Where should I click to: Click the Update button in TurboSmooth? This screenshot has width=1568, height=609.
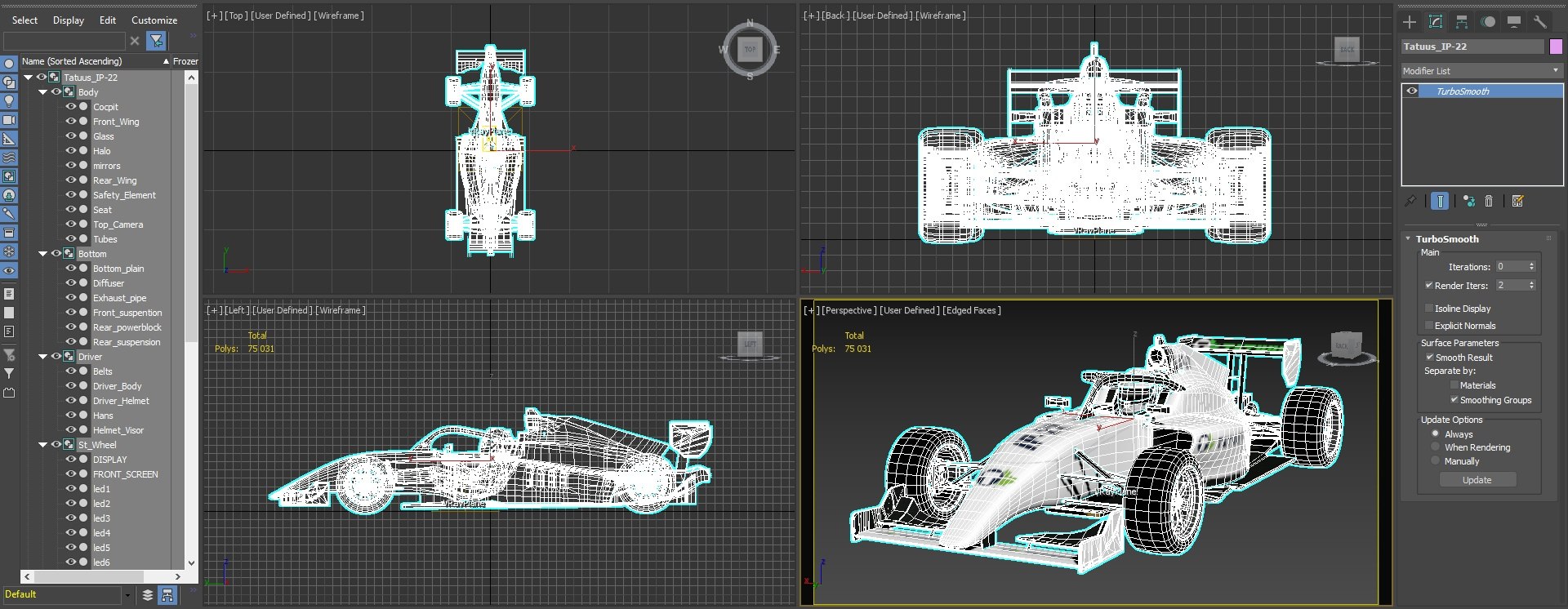click(1477, 480)
